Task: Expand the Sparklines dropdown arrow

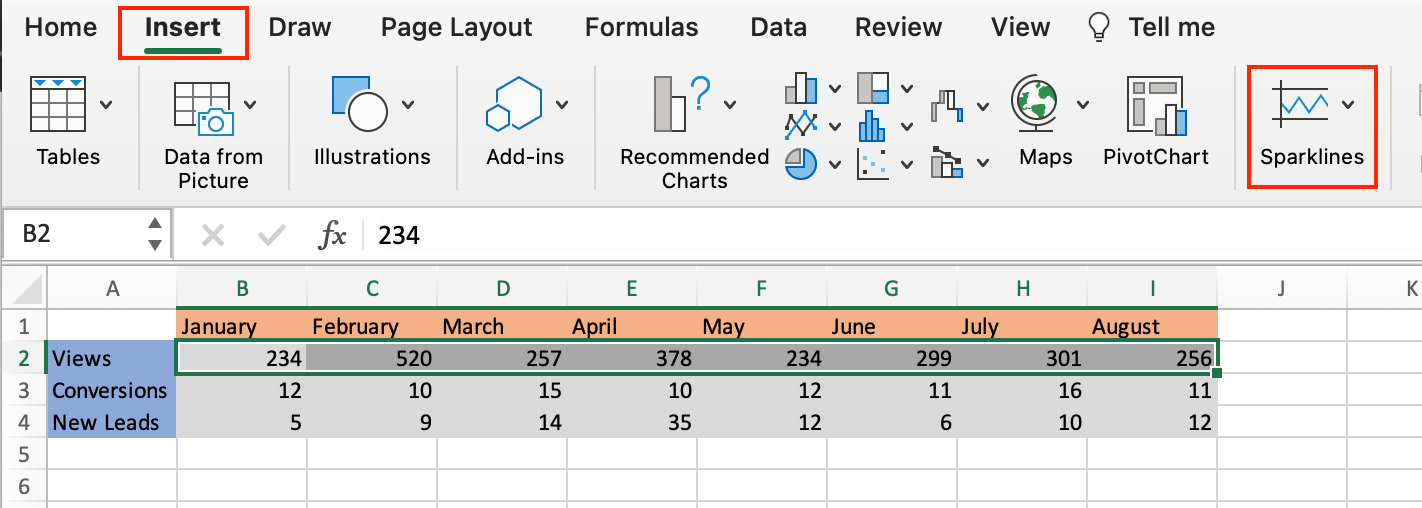Action: click(x=1349, y=104)
